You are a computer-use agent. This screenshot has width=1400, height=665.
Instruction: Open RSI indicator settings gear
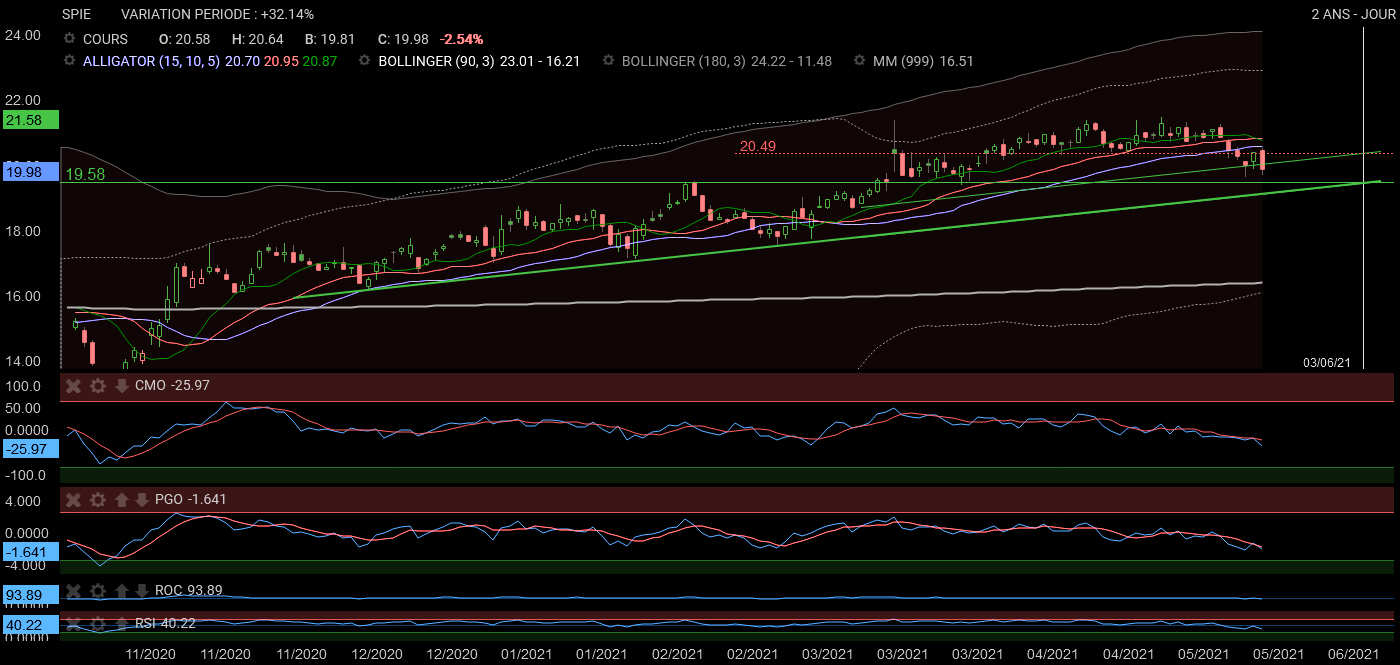pyautogui.click(x=97, y=623)
